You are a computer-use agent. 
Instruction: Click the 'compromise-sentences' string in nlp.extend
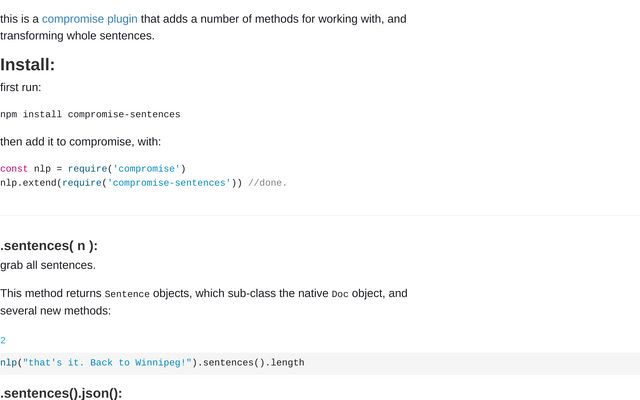pyautogui.click(x=169, y=183)
